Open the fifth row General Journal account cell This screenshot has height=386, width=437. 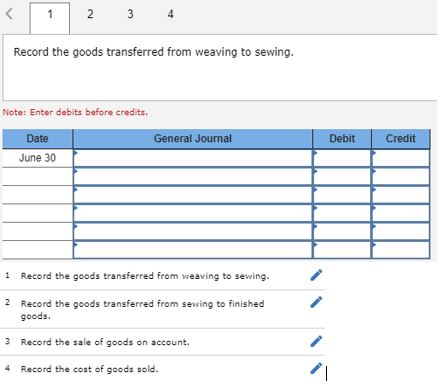pyautogui.click(x=193, y=231)
